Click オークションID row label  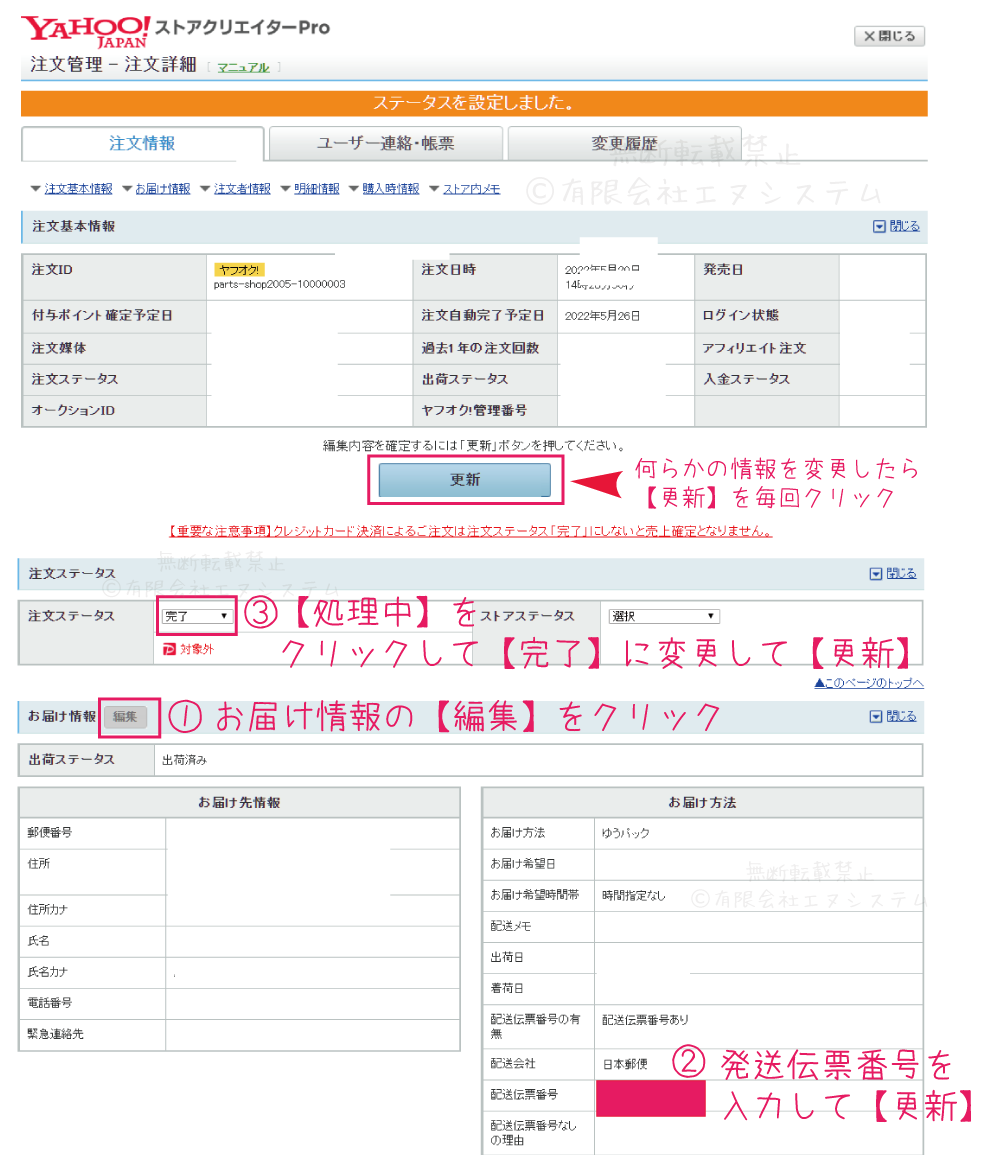[73, 410]
